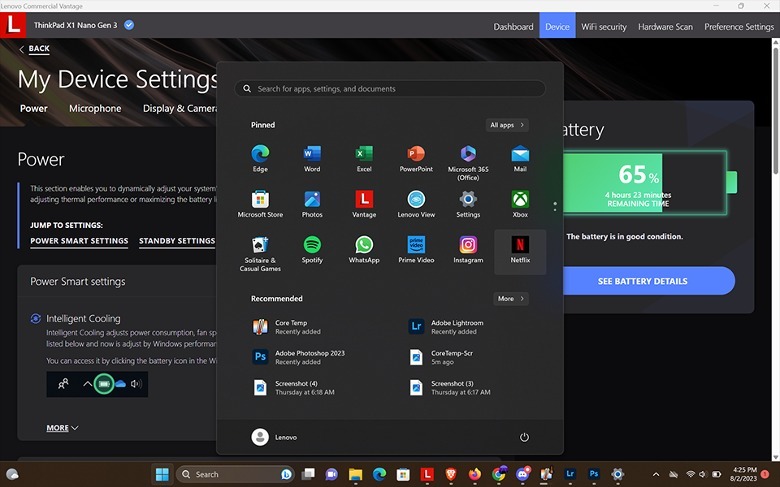Expand All apps list
This screenshot has width=780, height=487.
tap(507, 125)
